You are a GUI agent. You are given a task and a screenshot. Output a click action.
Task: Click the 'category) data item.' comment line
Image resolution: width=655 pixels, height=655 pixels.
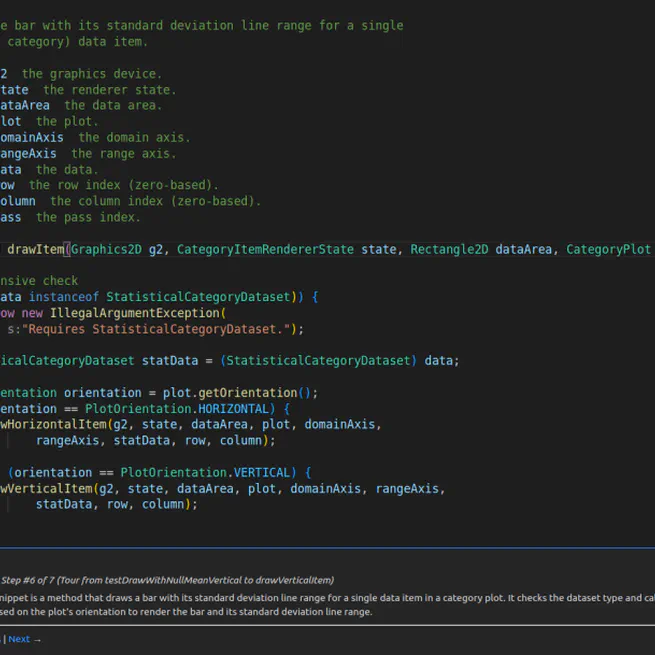tap(78, 42)
